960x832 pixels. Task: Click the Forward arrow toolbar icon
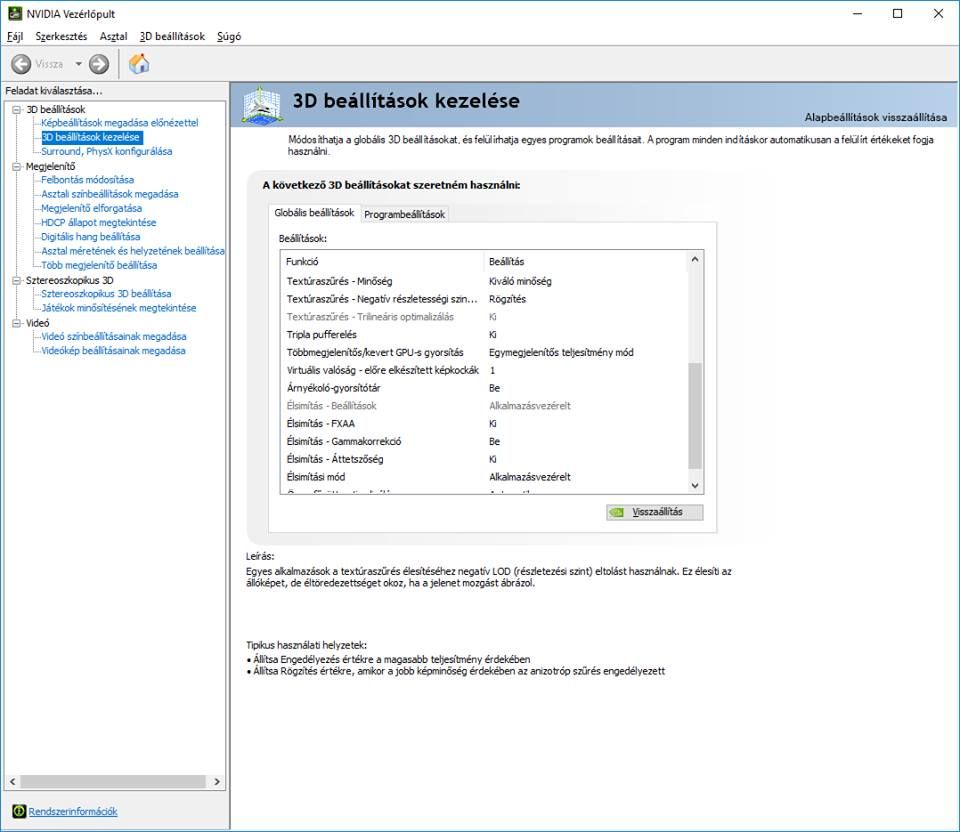[99, 64]
